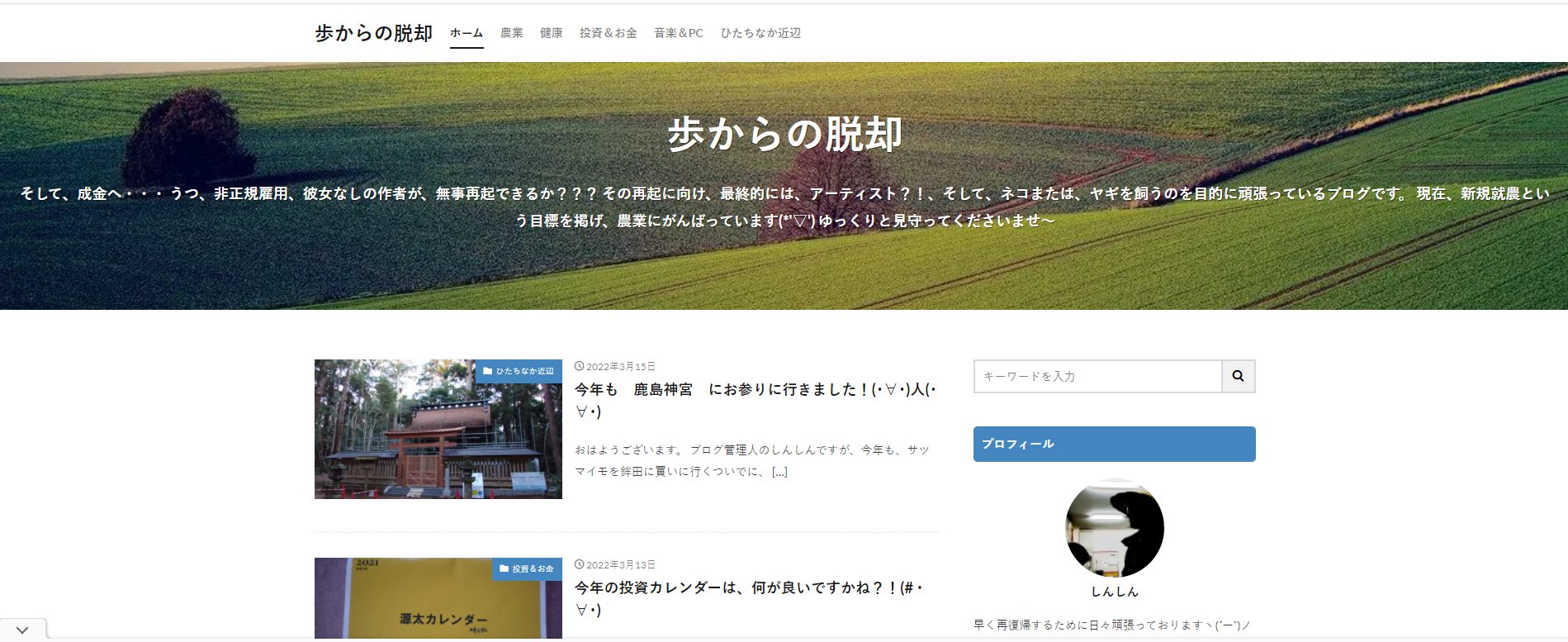Open the 音楽＆PC menu item
The image size is (1568, 642).
point(679,33)
